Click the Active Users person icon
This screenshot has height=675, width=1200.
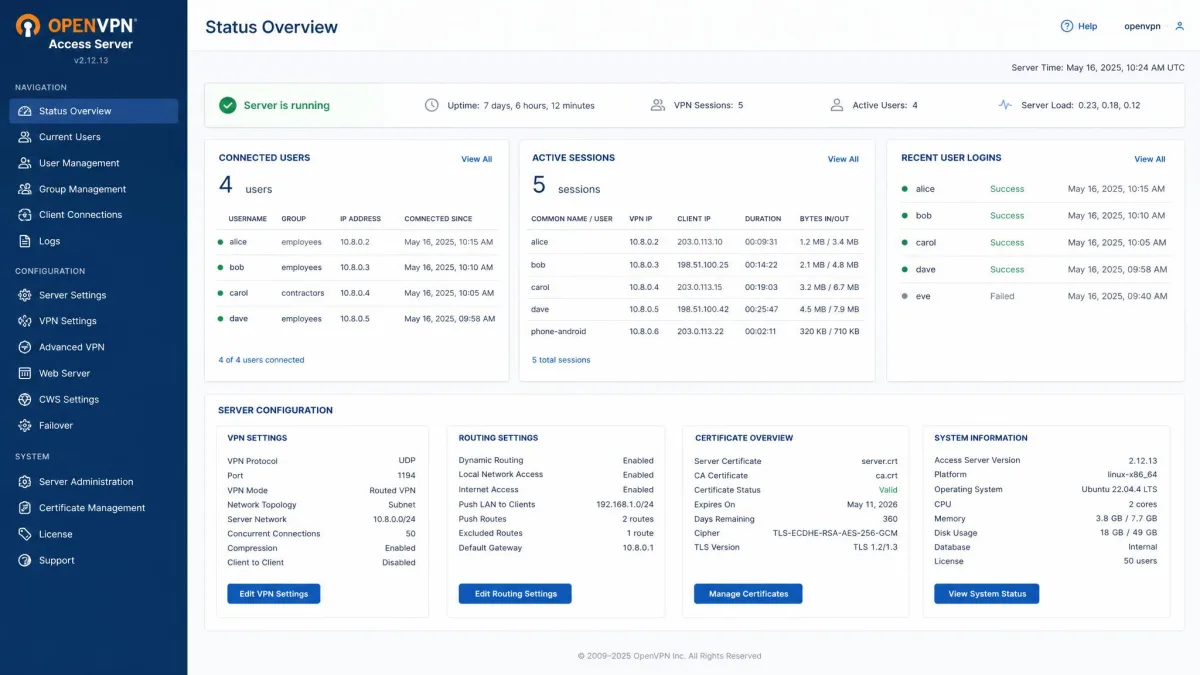coord(837,105)
